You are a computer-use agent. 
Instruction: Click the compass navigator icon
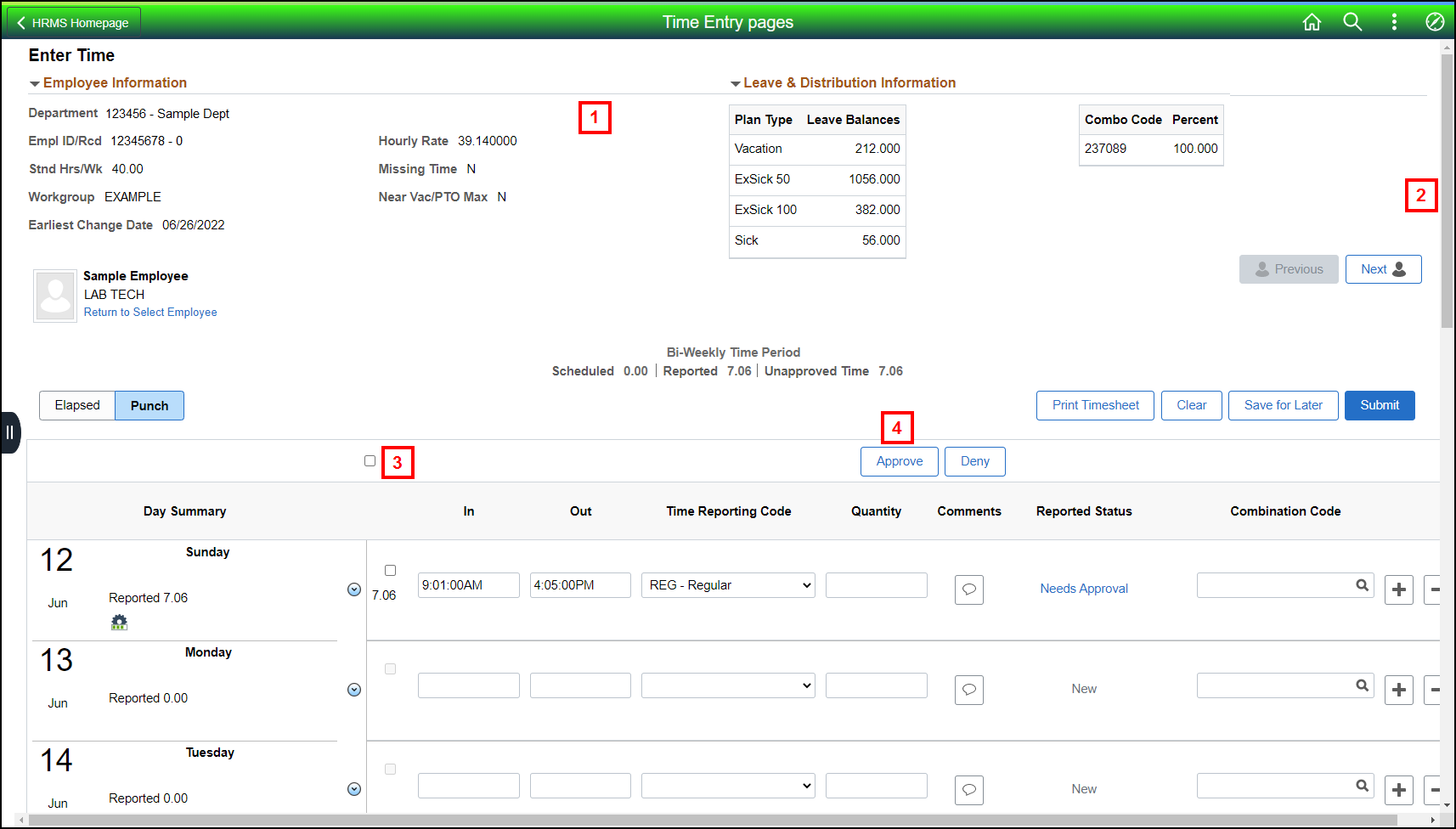click(x=1435, y=22)
